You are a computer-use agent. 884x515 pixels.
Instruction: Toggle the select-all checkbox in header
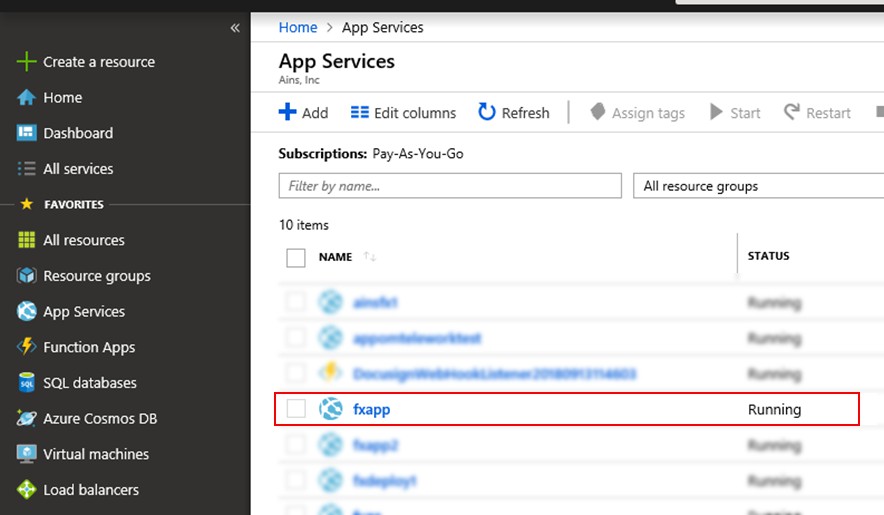click(295, 258)
